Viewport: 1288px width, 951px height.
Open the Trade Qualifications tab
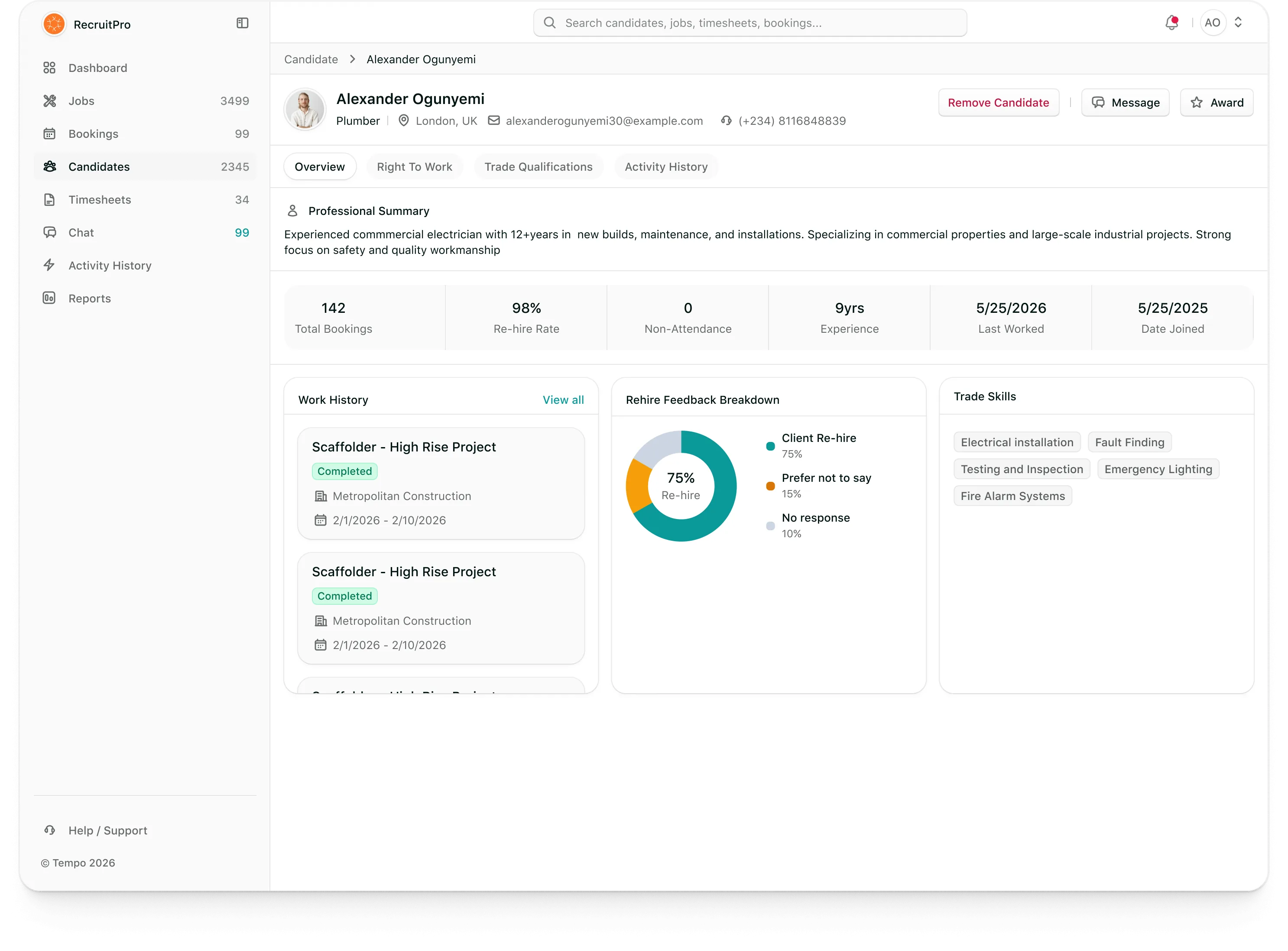point(538,167)
